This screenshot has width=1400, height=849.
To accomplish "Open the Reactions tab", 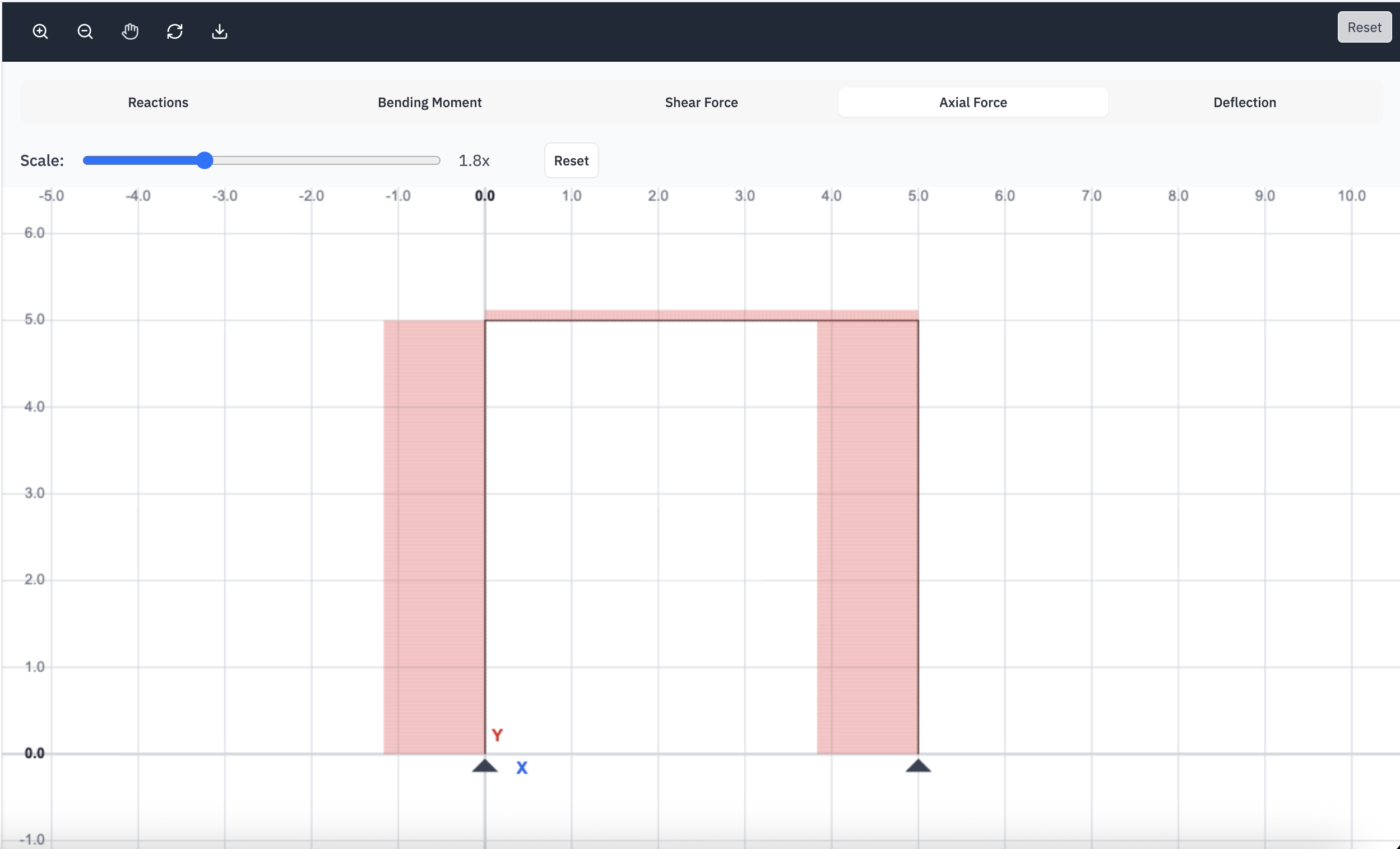I will [x=158, y=103].
